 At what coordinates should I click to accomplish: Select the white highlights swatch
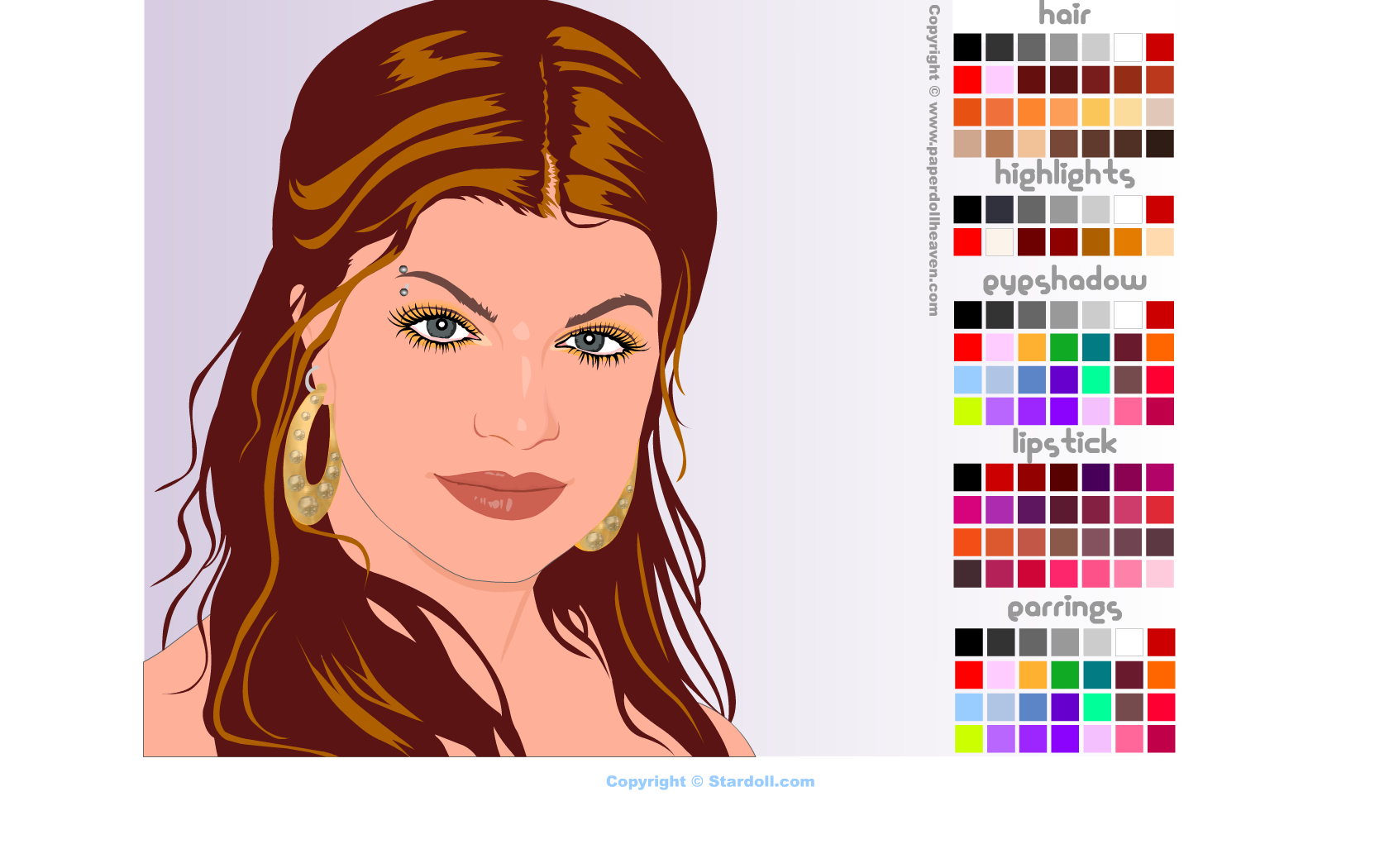click(x=1128, y=210)
